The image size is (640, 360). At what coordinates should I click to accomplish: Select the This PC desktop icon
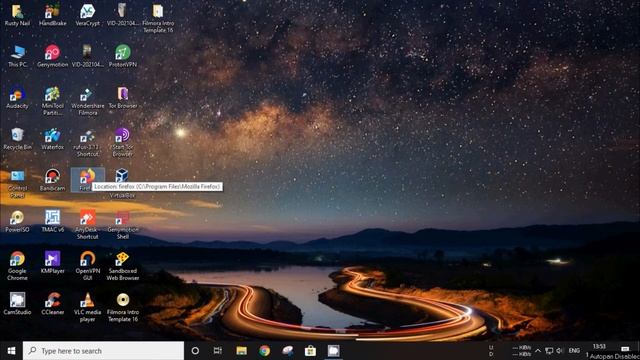point(17,56)
